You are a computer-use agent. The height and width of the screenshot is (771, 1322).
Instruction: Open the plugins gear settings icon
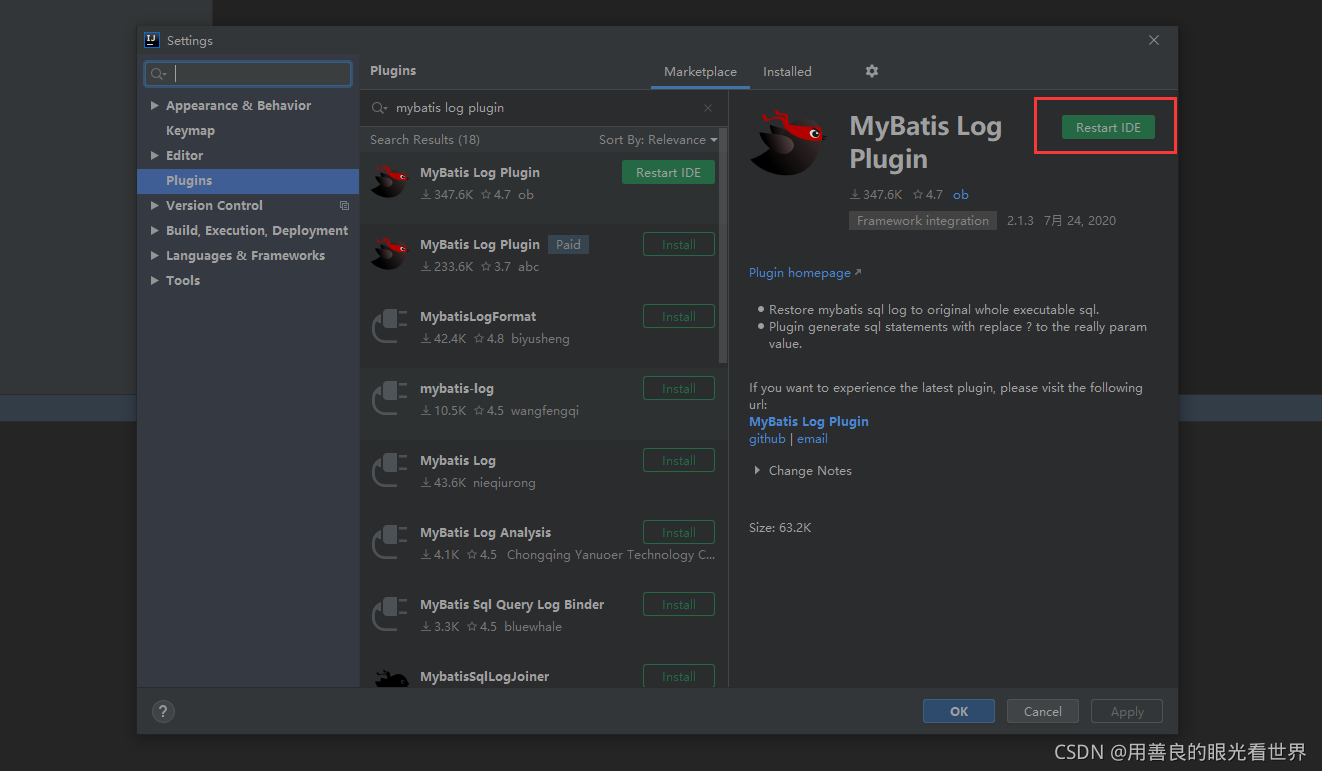pos(872,71)
